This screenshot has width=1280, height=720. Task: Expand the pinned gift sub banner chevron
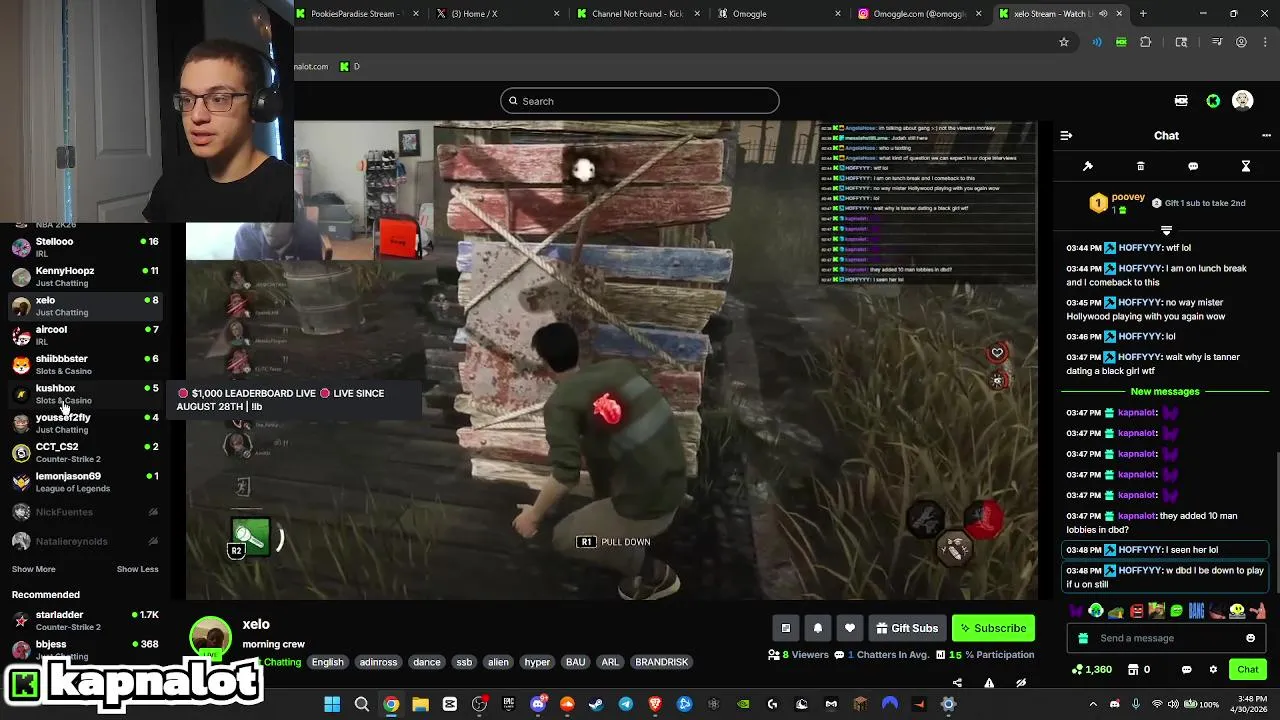(x=1166, y=230)
